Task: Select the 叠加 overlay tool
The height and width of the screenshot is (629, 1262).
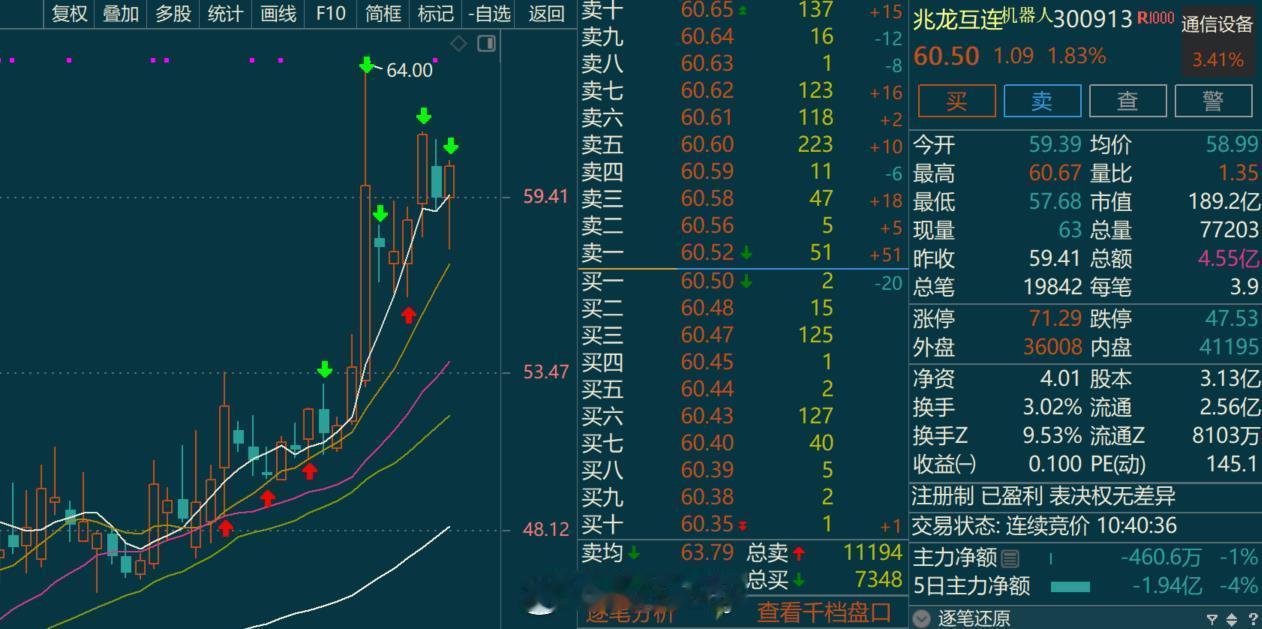Action: pyautogui.click(x=121, y=13)
